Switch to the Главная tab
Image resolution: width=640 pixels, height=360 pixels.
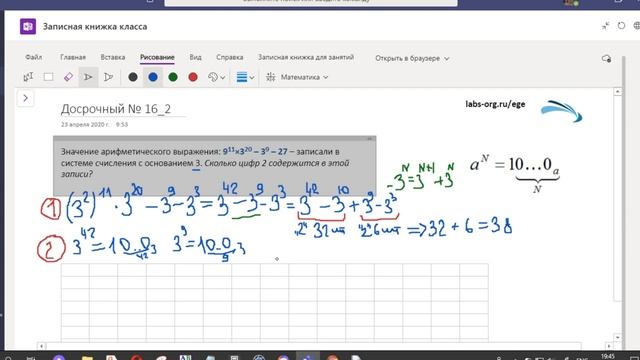[73, 57]
